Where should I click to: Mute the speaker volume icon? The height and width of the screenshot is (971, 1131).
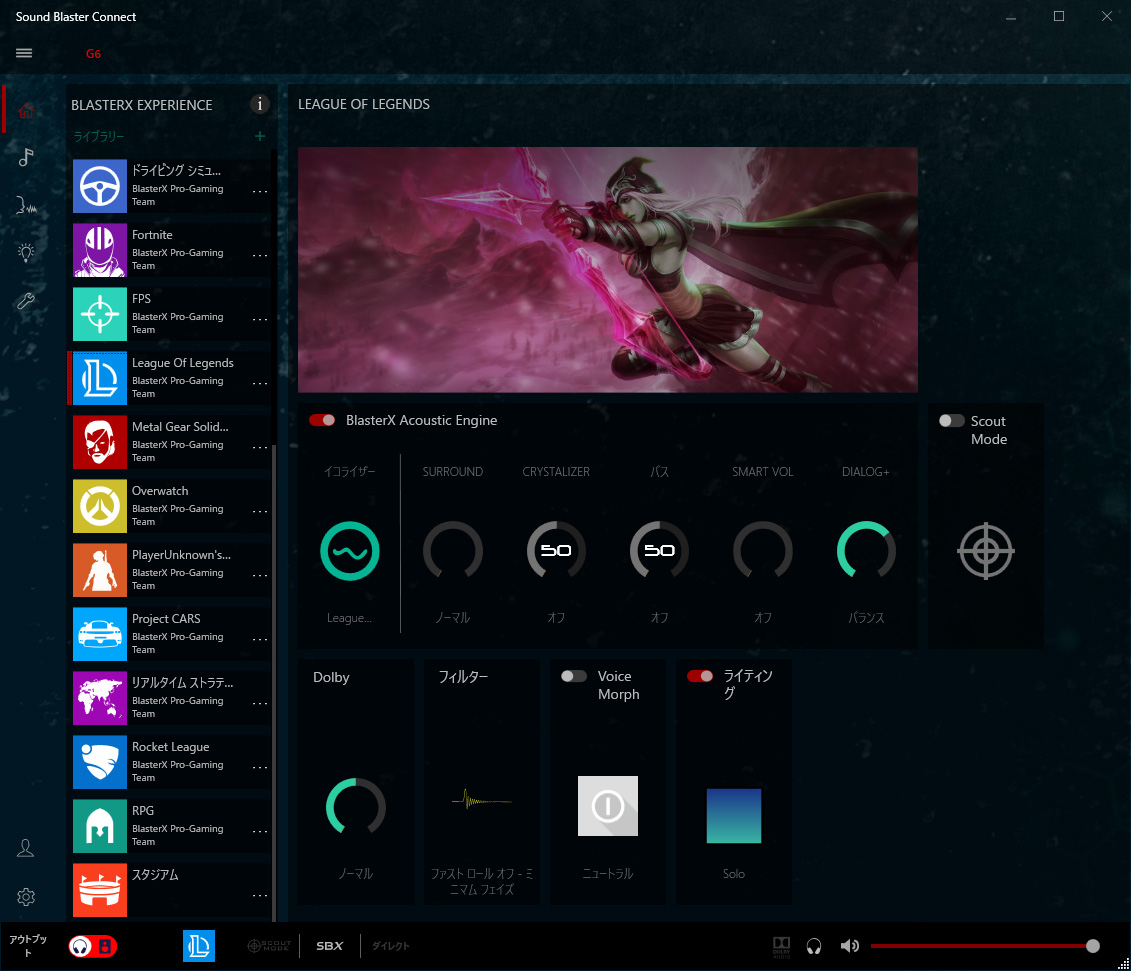850,946
